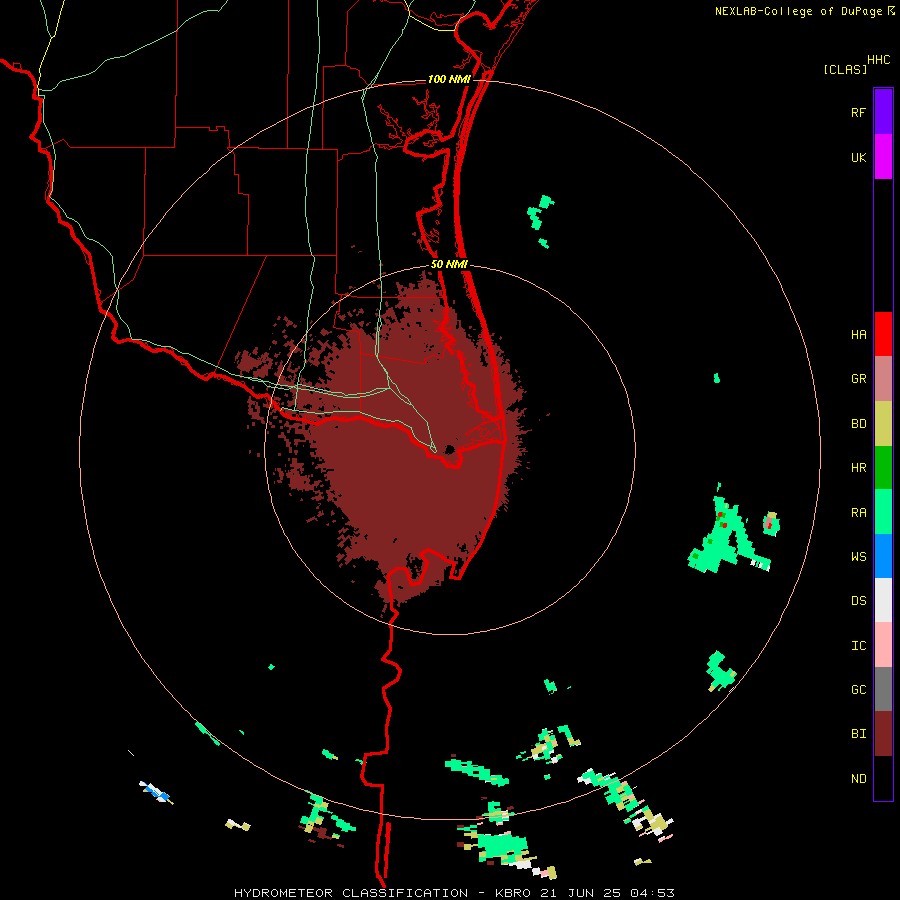Click the BD legend label
This screenshot has width=900, height=900.
coord(858,424)
